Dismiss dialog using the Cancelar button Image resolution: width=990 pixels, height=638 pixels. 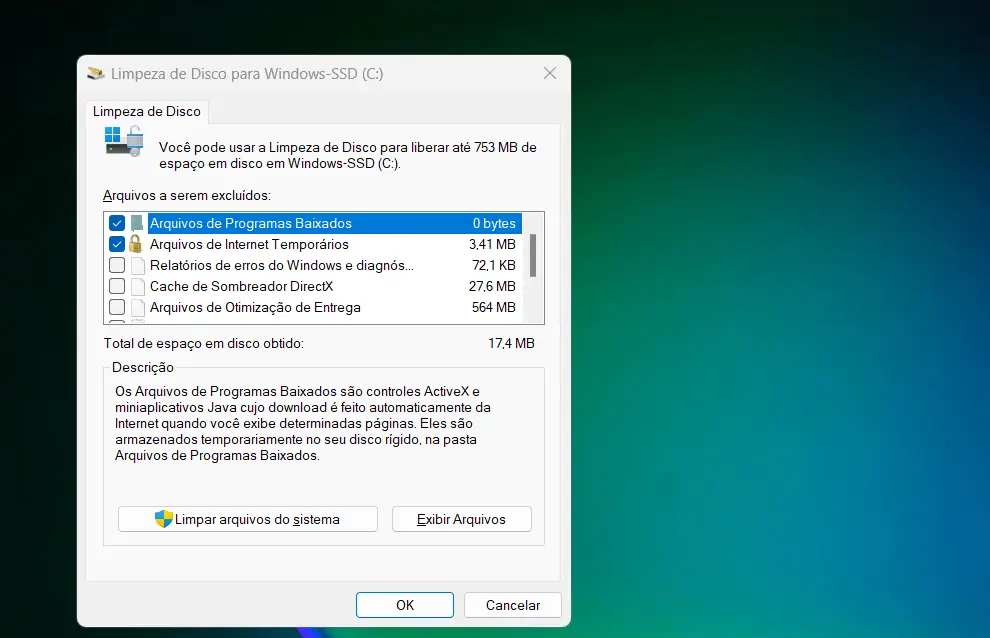tap(512, 605)
